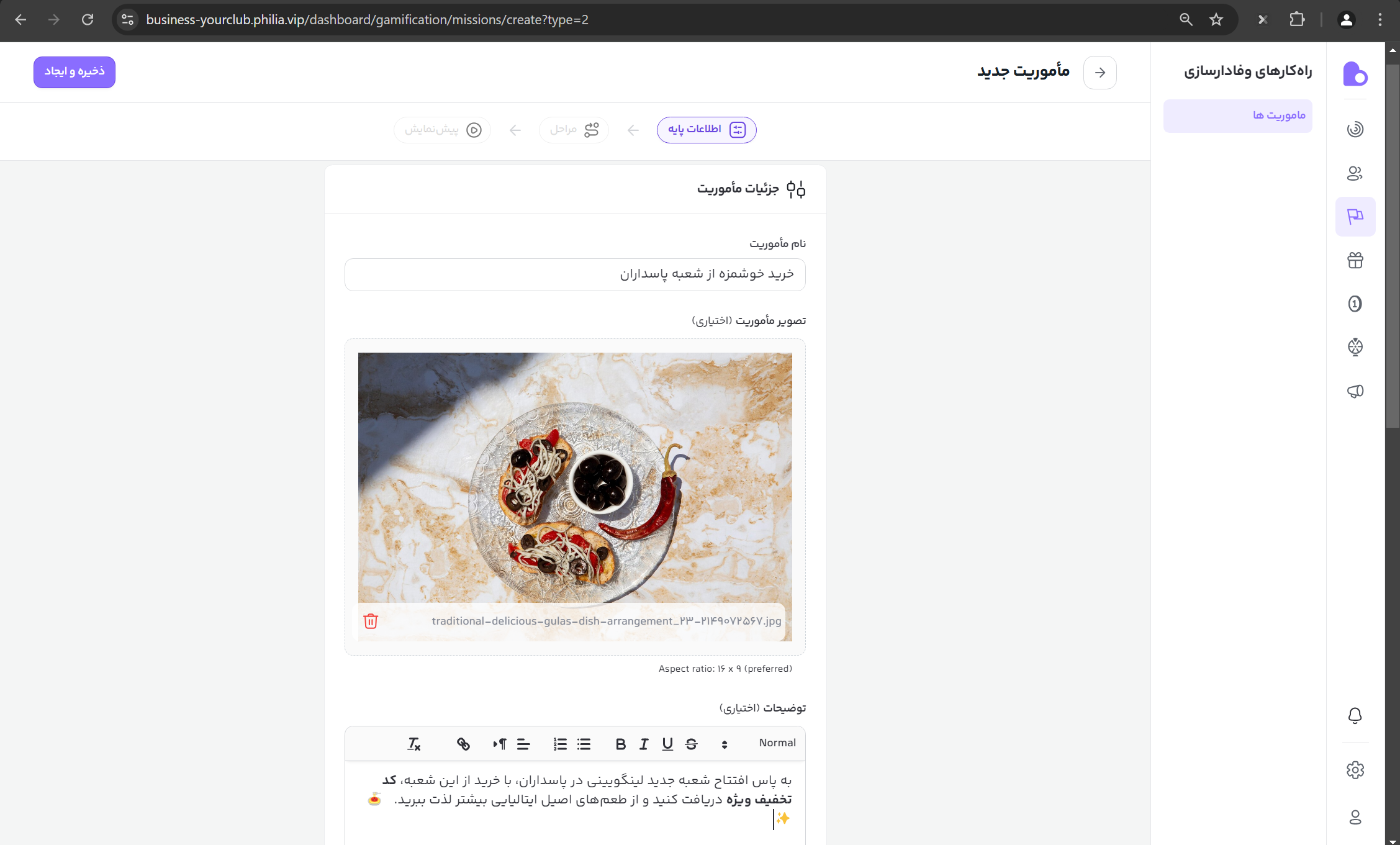Open the gift rewards sidebar icon
Image resolution: width=1400 pixels, height=845 pixels.
(x=1355, y=260)
